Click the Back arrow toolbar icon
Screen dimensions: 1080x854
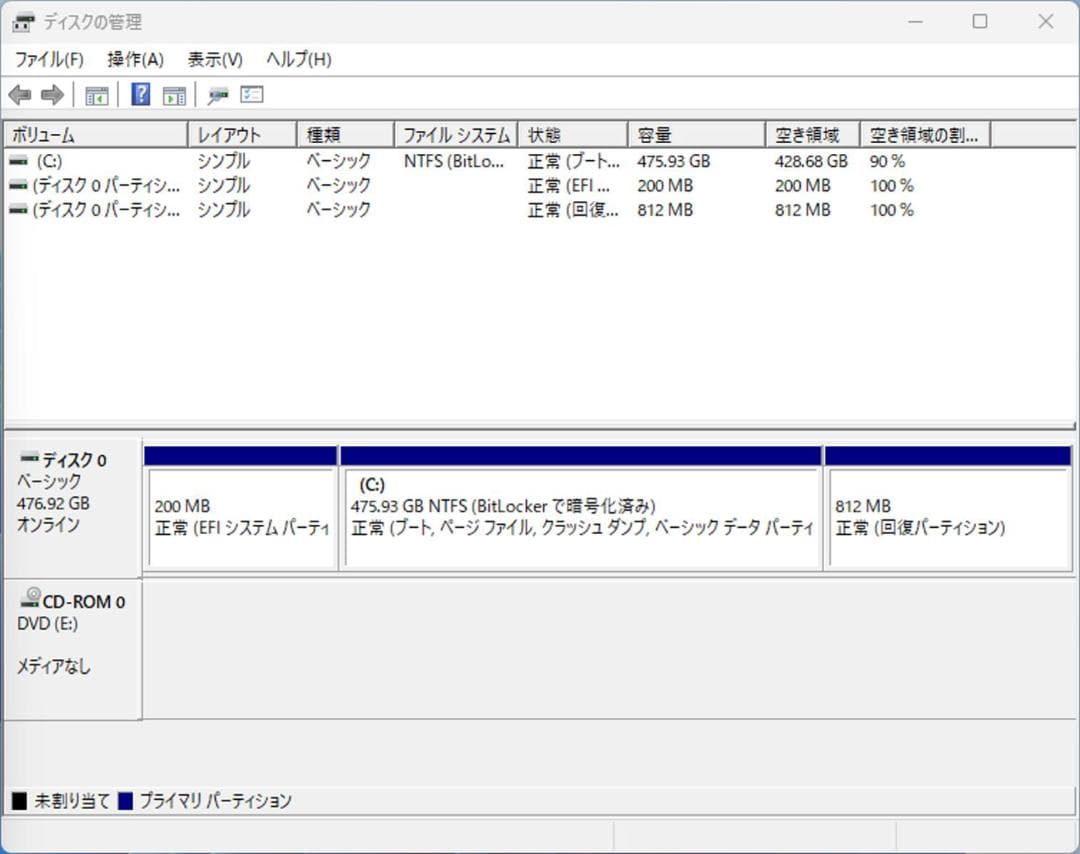(x=20, y=94)
